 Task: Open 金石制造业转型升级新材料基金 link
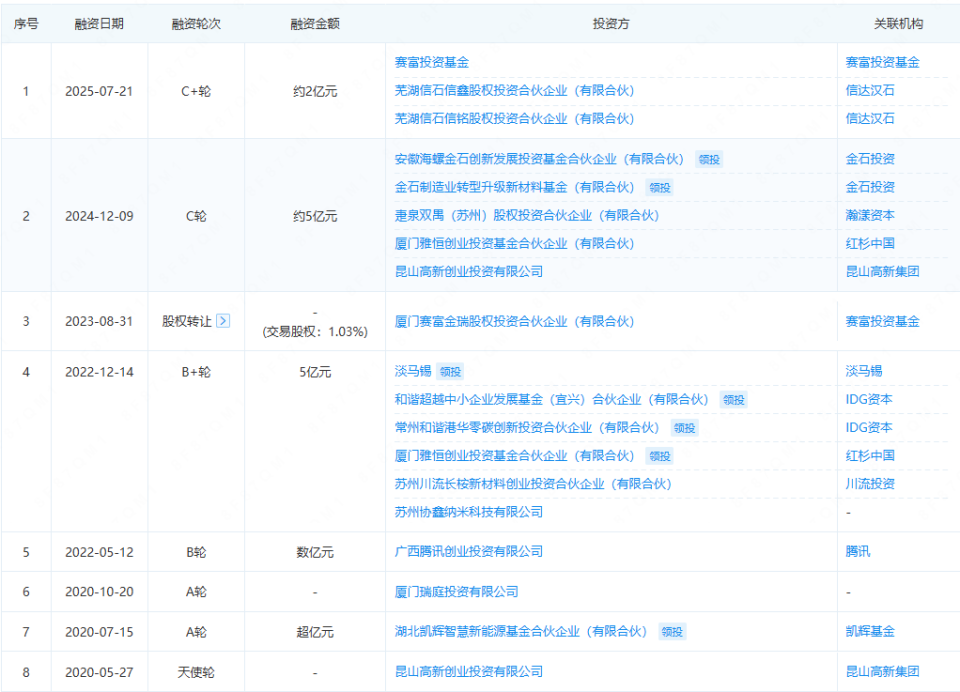(514, 187)
